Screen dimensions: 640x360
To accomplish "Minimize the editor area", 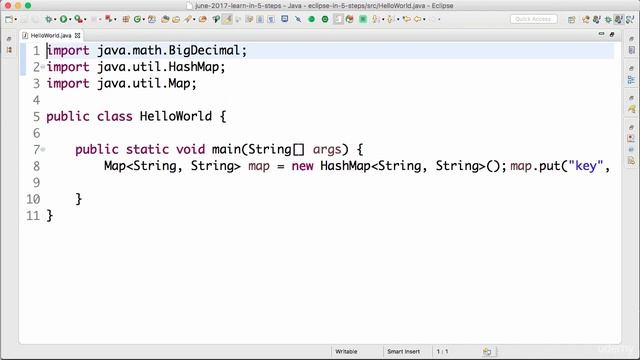I will coord(601,34).
